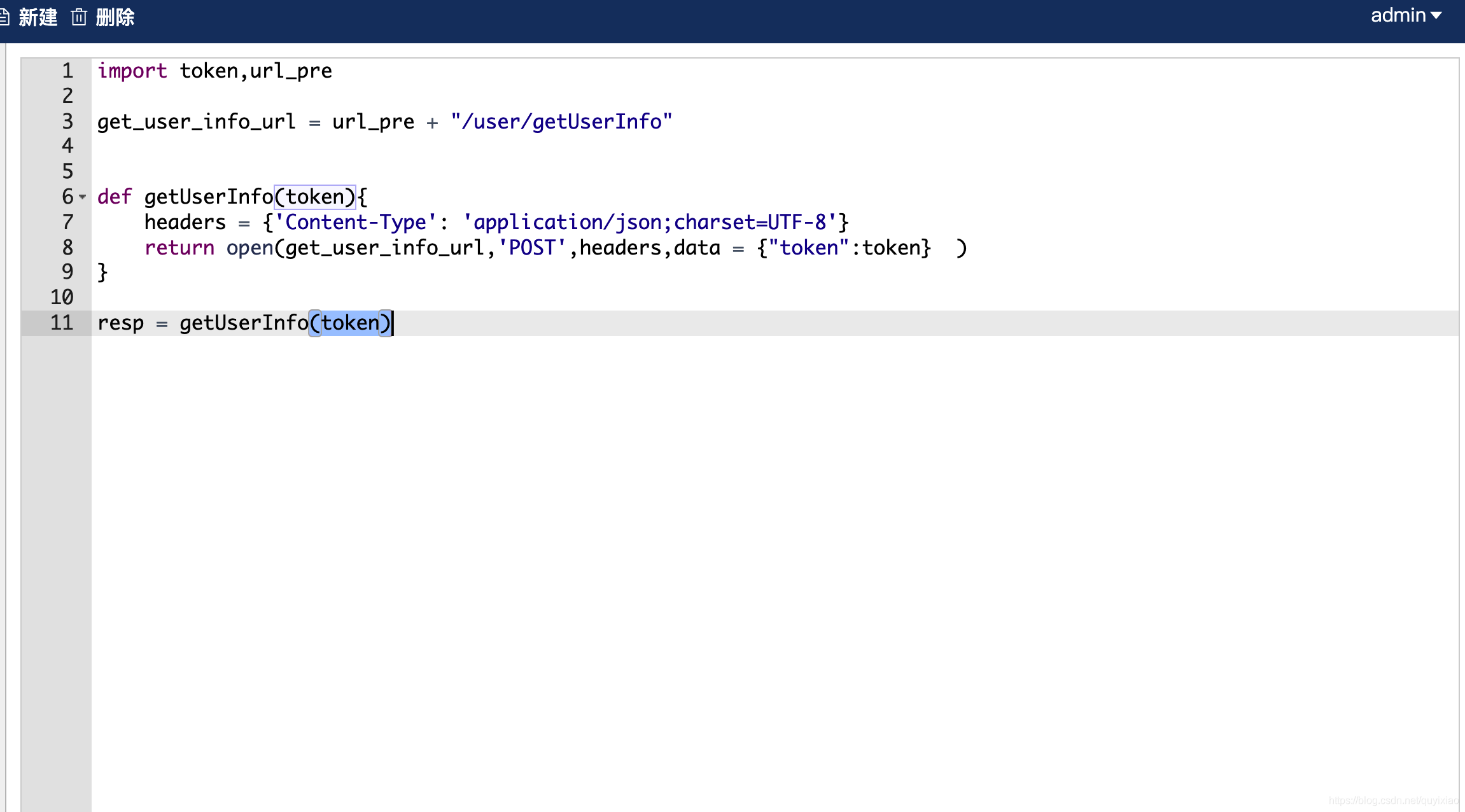Click the 'return' keyword on line 8

[179, 248]
